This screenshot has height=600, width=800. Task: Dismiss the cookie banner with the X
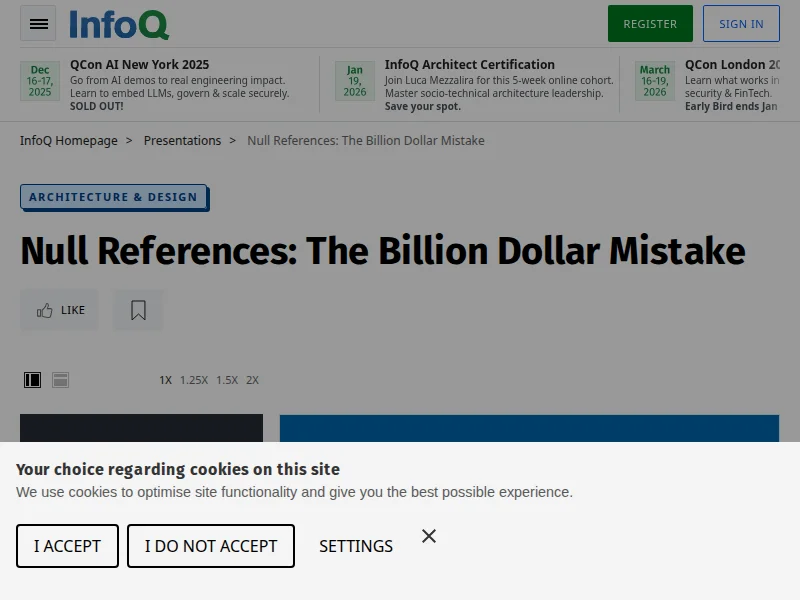pos(429,536)
